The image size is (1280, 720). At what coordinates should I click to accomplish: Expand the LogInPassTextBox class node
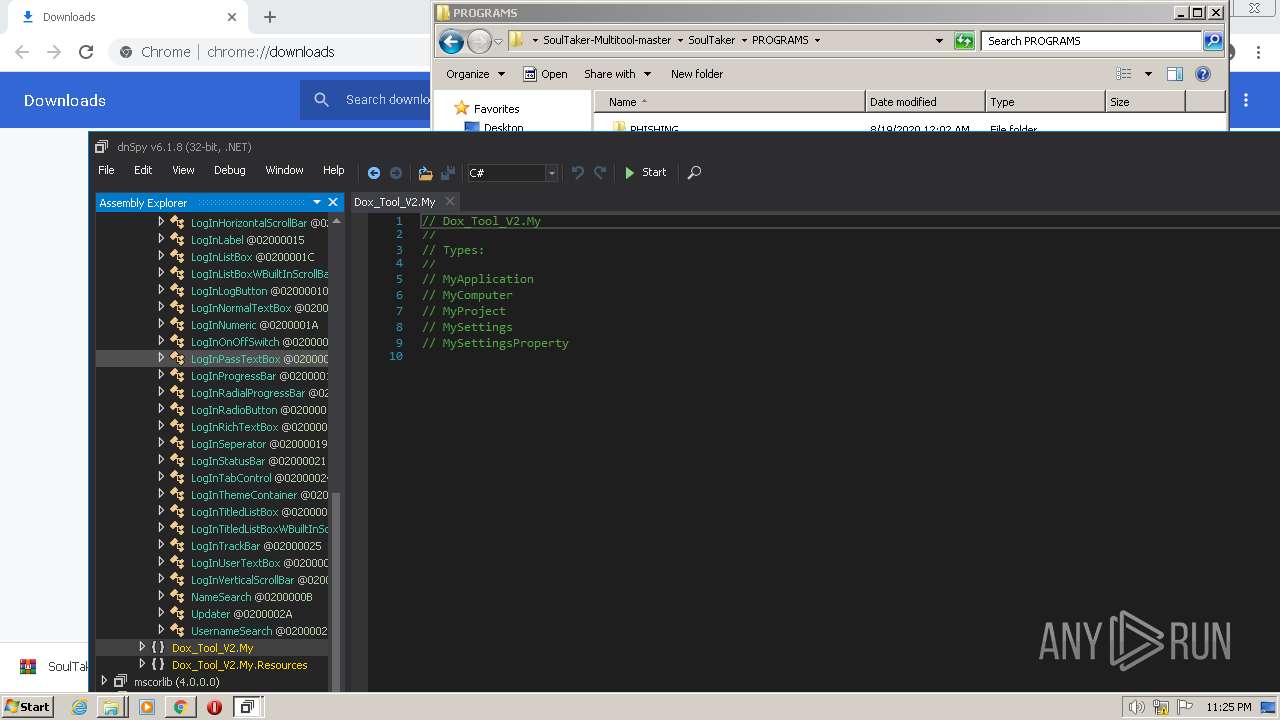click(161, 358)
